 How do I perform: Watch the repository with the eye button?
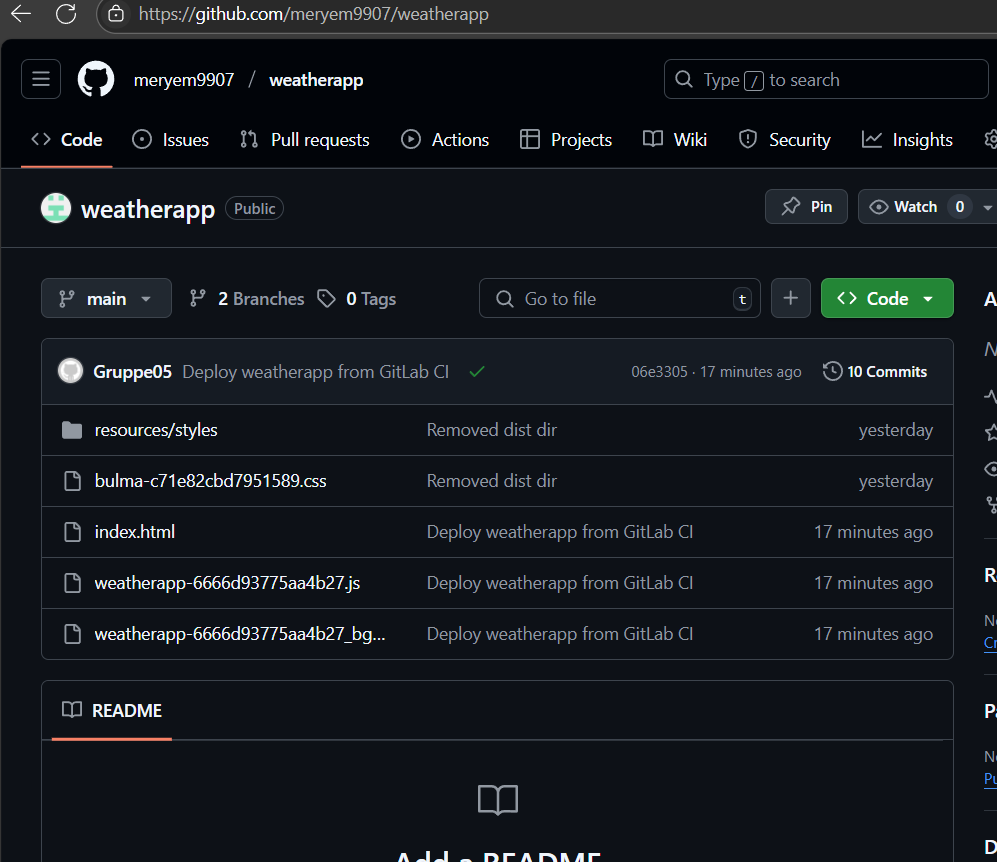pyautogui.click(x=916, y=207)
